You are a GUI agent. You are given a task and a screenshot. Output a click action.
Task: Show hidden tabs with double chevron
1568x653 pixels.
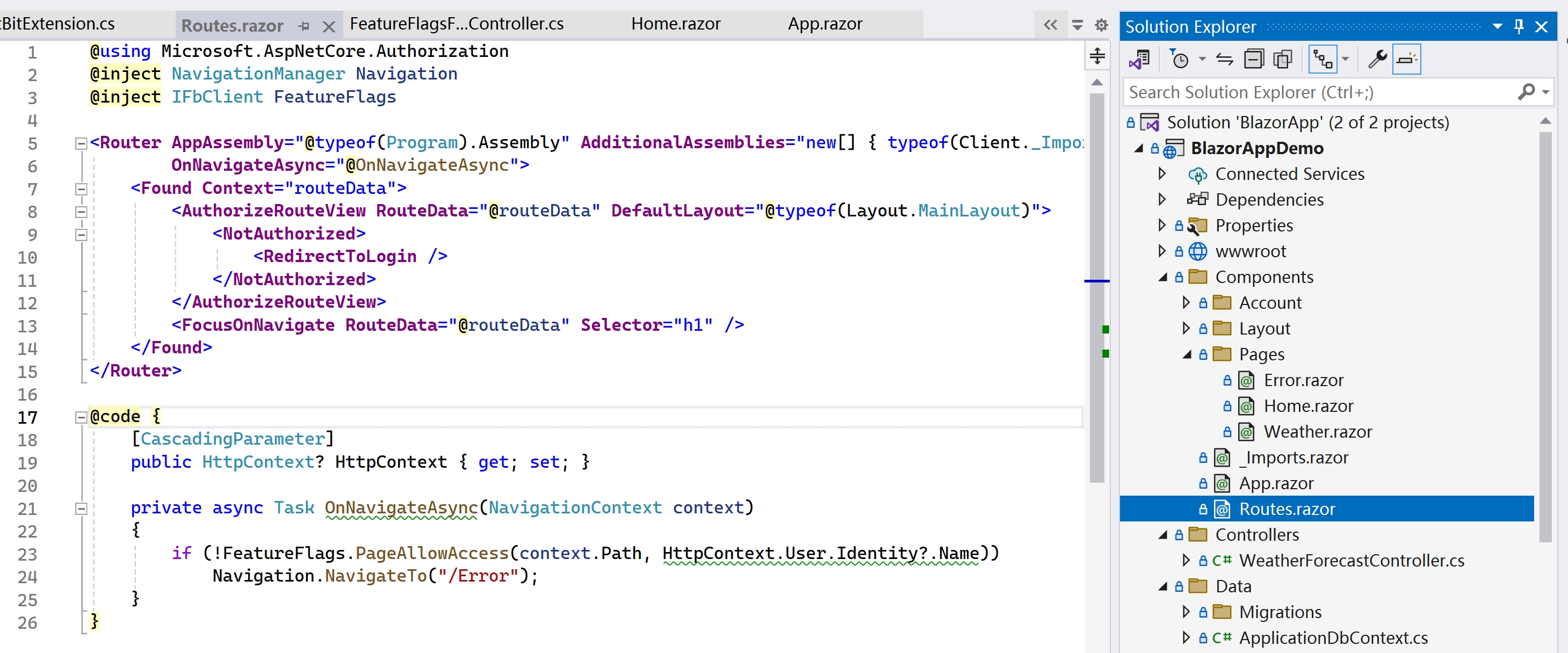tap(1050, 25)
